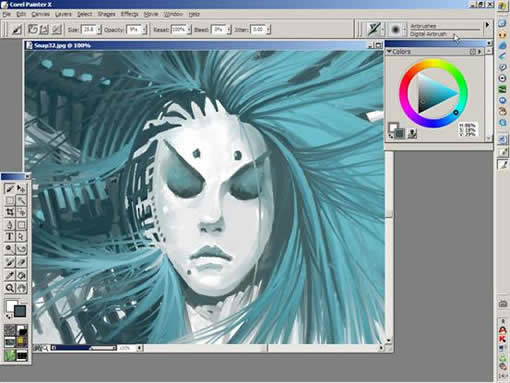Screen dimensions: 510x383
Task: Choose the Dropper eyedropper tool
Action: [x=9, y=275]
